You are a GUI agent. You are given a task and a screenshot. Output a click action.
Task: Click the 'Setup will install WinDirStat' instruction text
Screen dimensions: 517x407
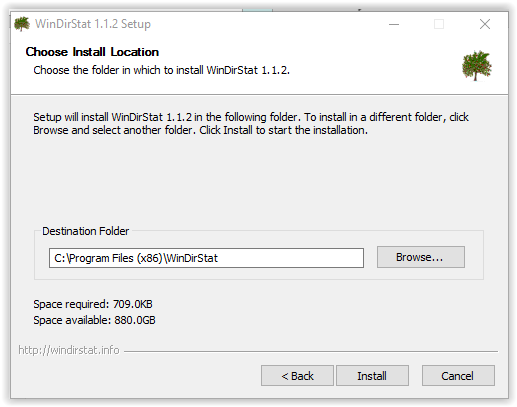pos(251,124)
